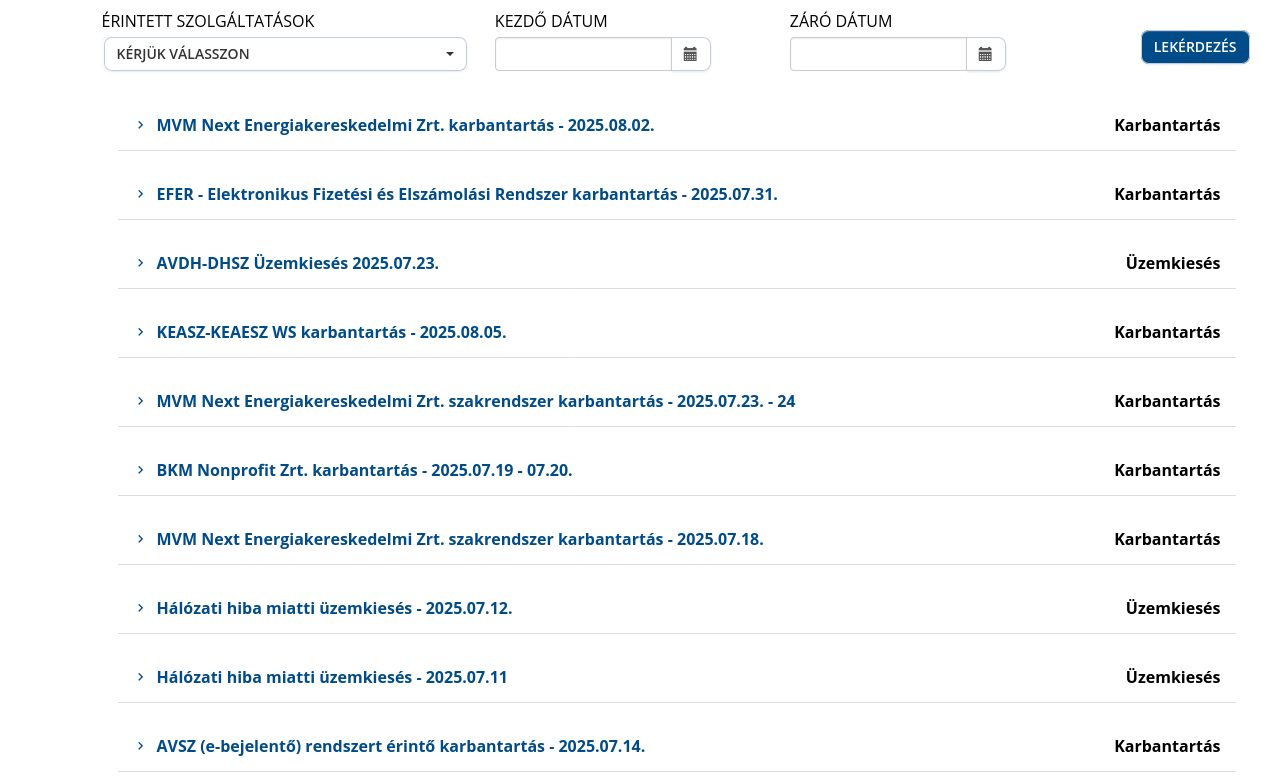Open AVDH-DHSZ Üzemkiesés 2025.07.23. link

point(298,263)
